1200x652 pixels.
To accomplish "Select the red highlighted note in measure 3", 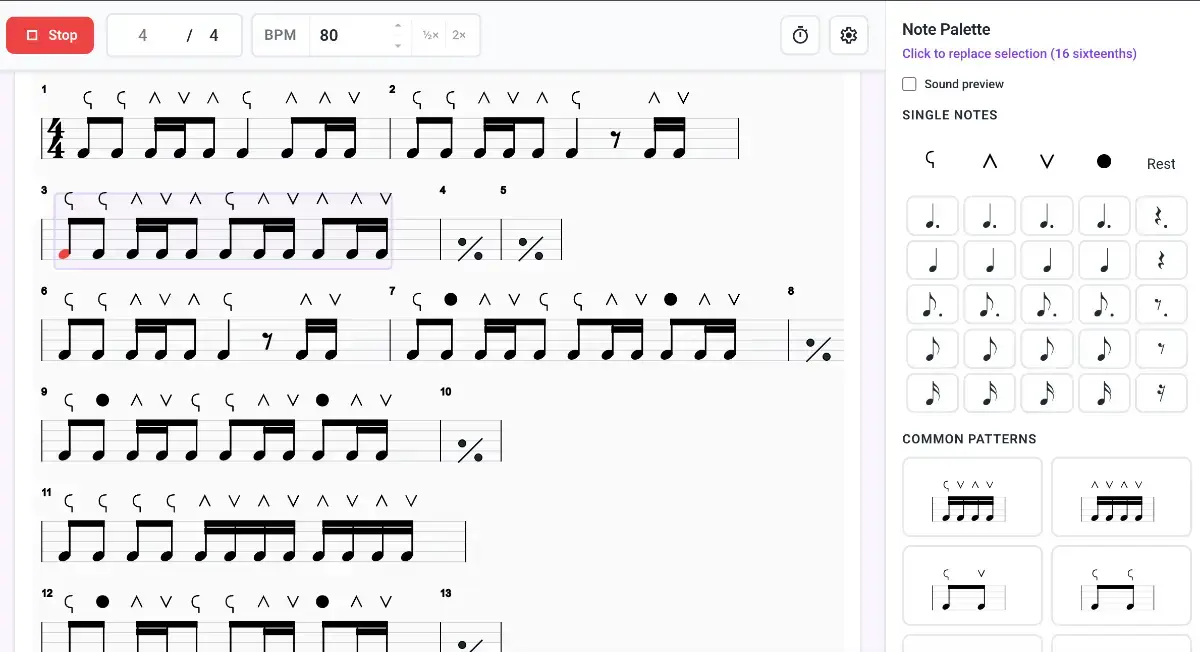I will click(65, 254).
